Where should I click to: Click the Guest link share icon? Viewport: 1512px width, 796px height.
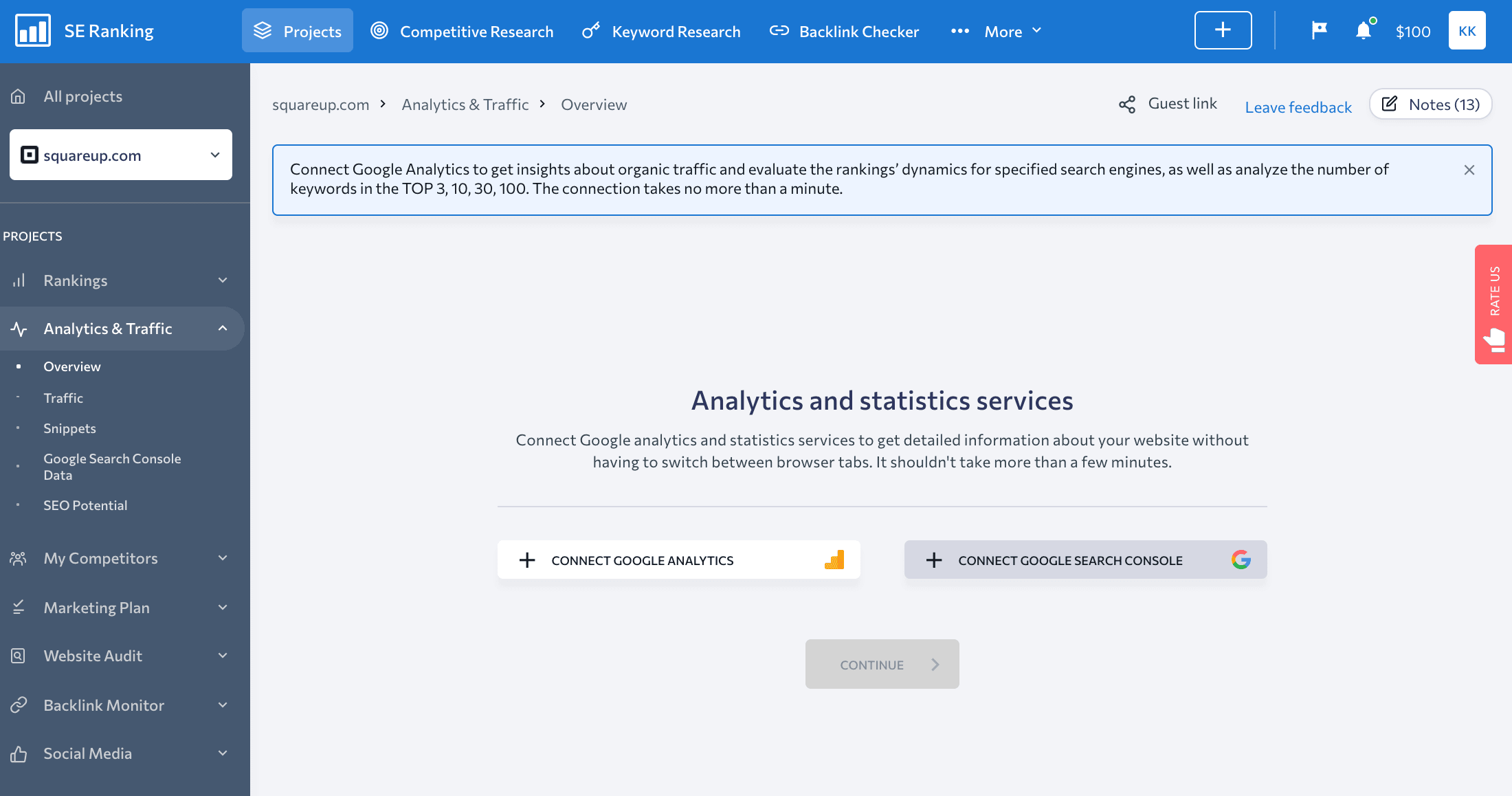(1127, 104)
